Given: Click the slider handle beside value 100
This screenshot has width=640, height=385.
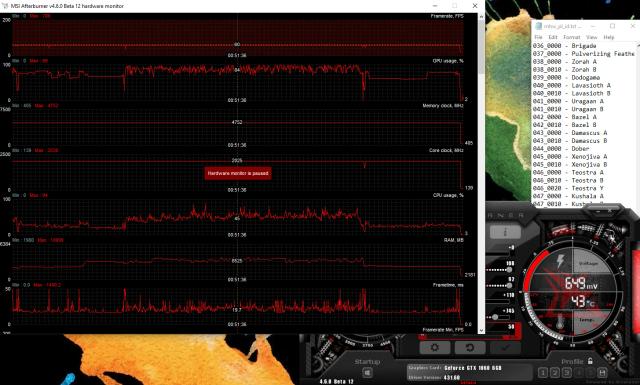Looking at the screenshot, I should (509, 269).
